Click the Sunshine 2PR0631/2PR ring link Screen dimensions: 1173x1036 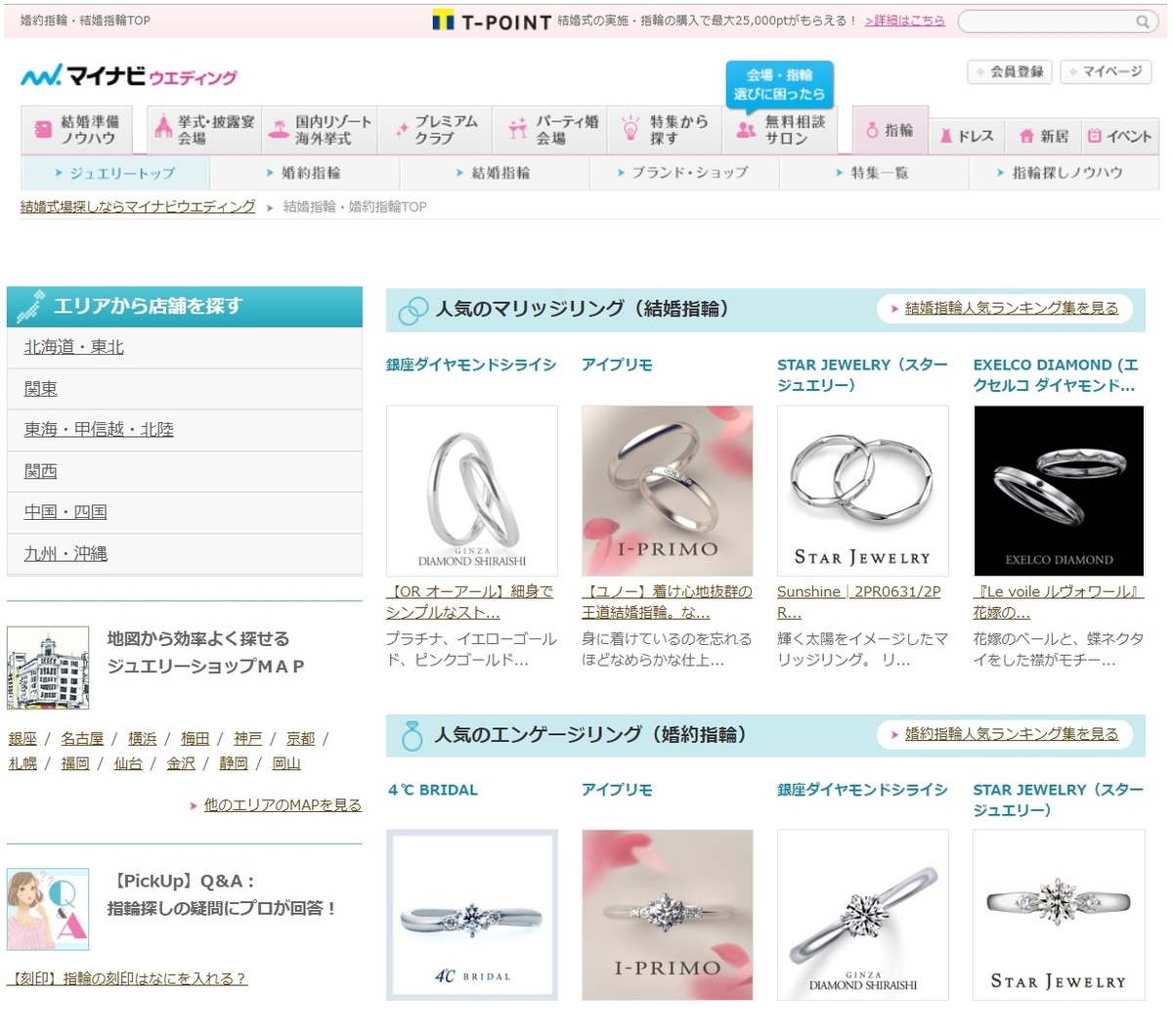[x=859, y=602]
